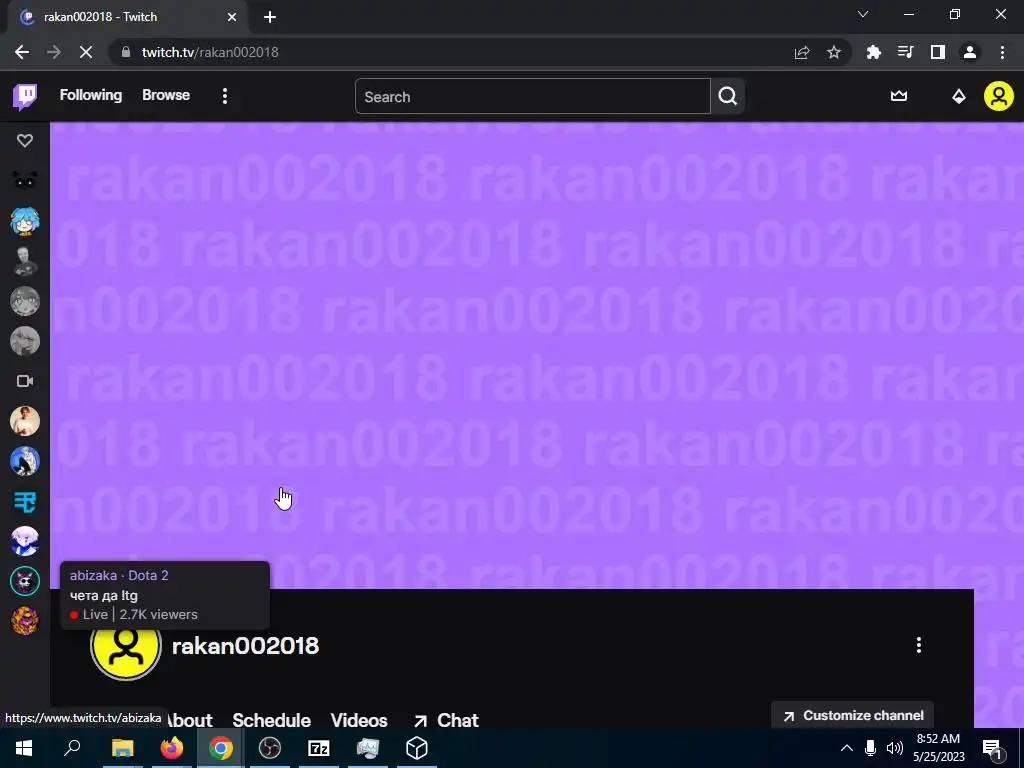
Task: Open the grayscale man channel avatar
Action: point(25,261)
